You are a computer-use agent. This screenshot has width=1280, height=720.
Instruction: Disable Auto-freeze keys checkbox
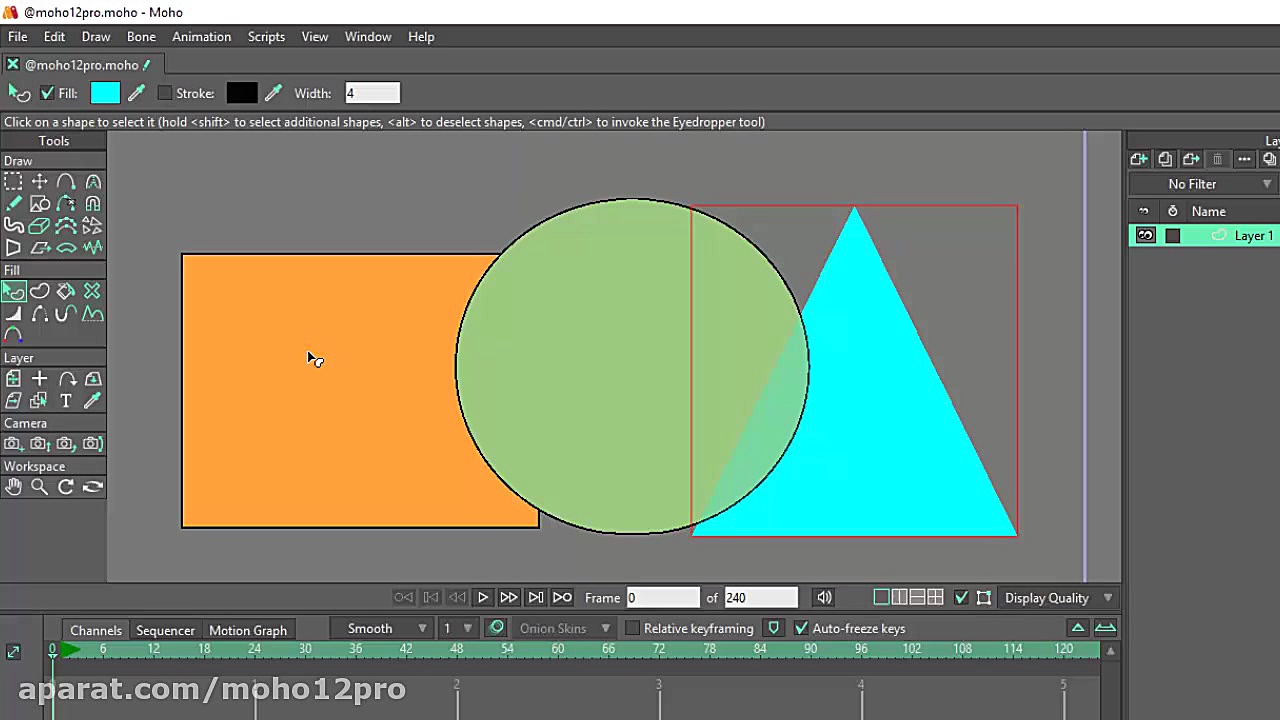point(801,629)
